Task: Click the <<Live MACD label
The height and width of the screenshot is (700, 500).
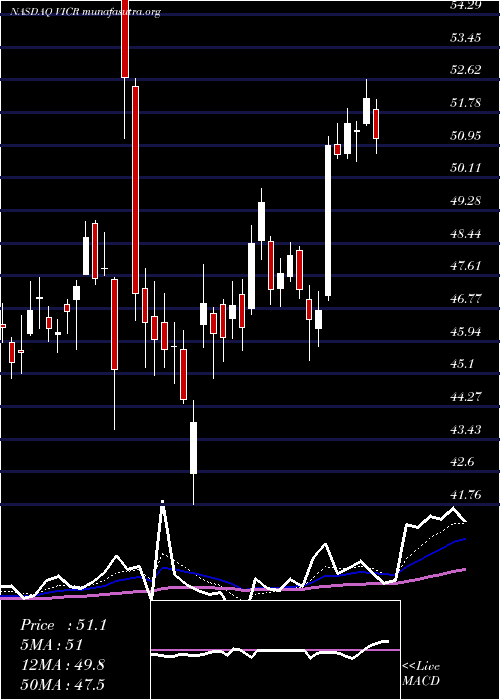Action: [421, 674]
